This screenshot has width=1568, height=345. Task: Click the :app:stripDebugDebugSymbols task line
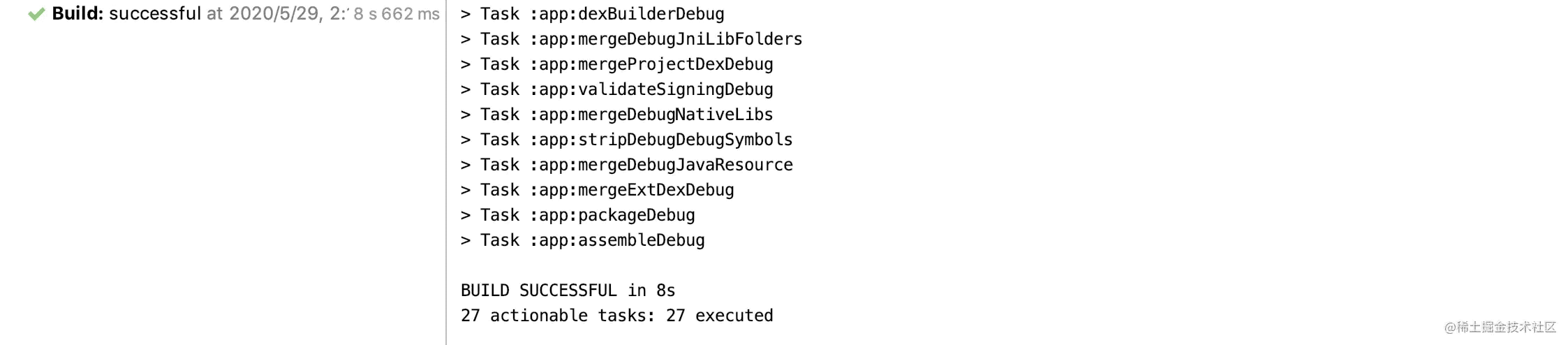click(626, 140)
